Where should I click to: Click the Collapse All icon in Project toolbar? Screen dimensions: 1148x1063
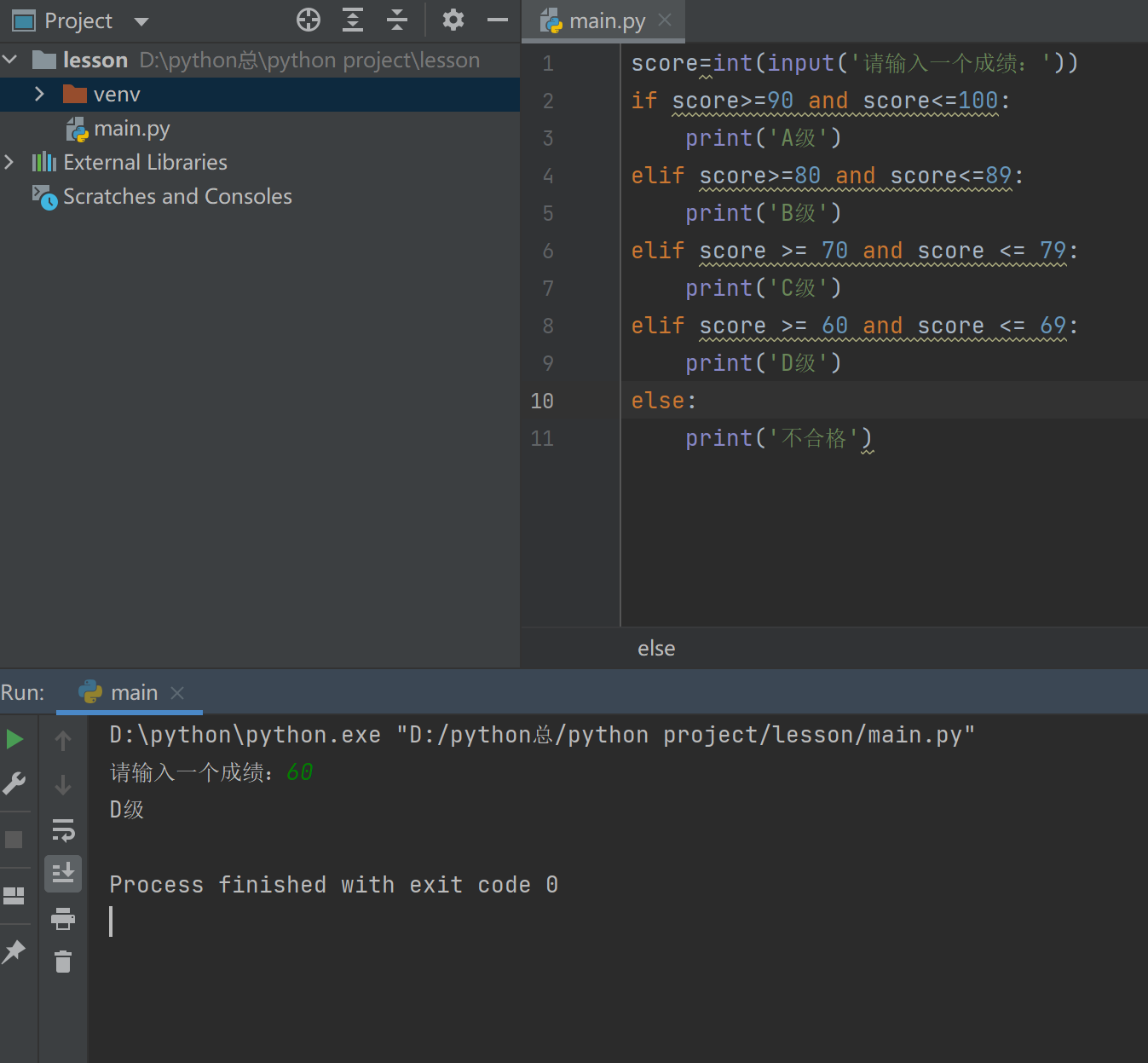coord(397,20)
